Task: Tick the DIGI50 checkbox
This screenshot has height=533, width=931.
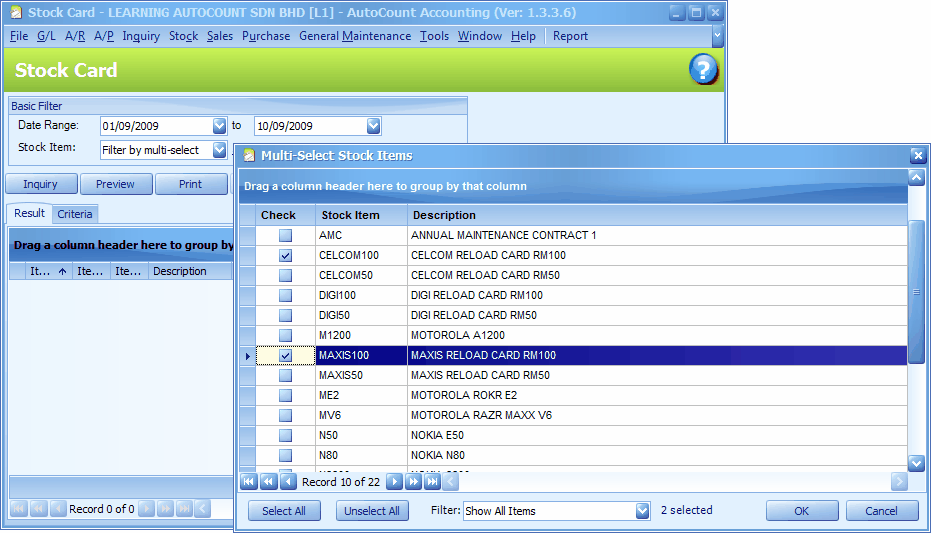Action: point(286,316)
